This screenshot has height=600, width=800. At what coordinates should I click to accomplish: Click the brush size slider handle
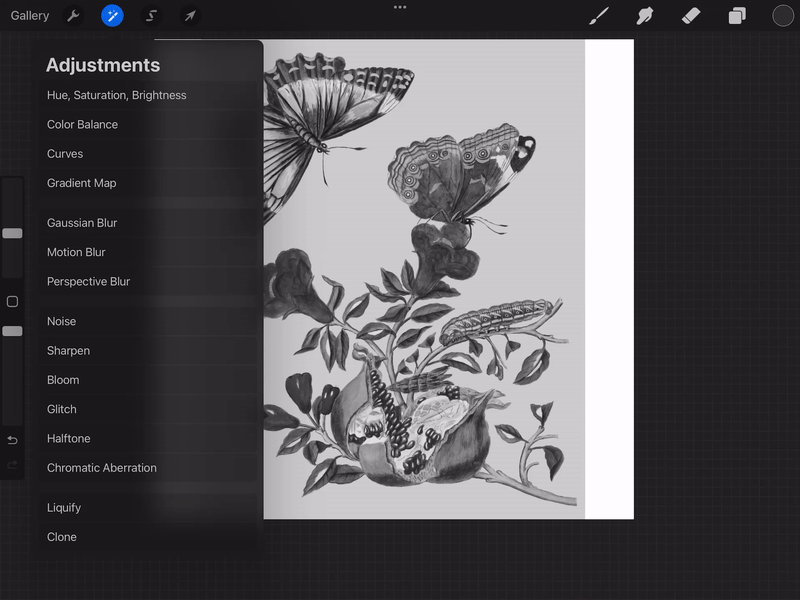click(12, 233)
